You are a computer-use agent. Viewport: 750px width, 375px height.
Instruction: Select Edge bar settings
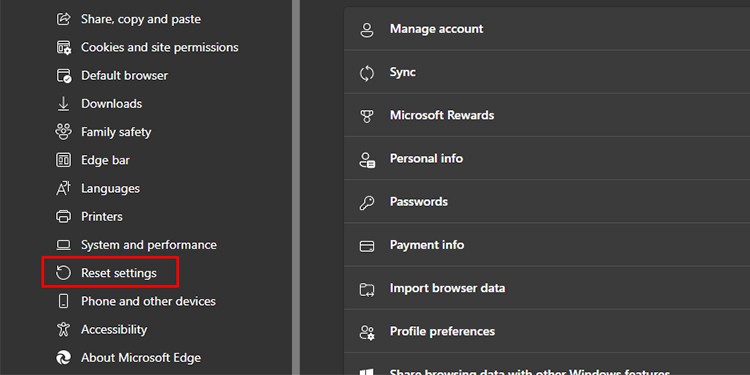tap(105, 160)
